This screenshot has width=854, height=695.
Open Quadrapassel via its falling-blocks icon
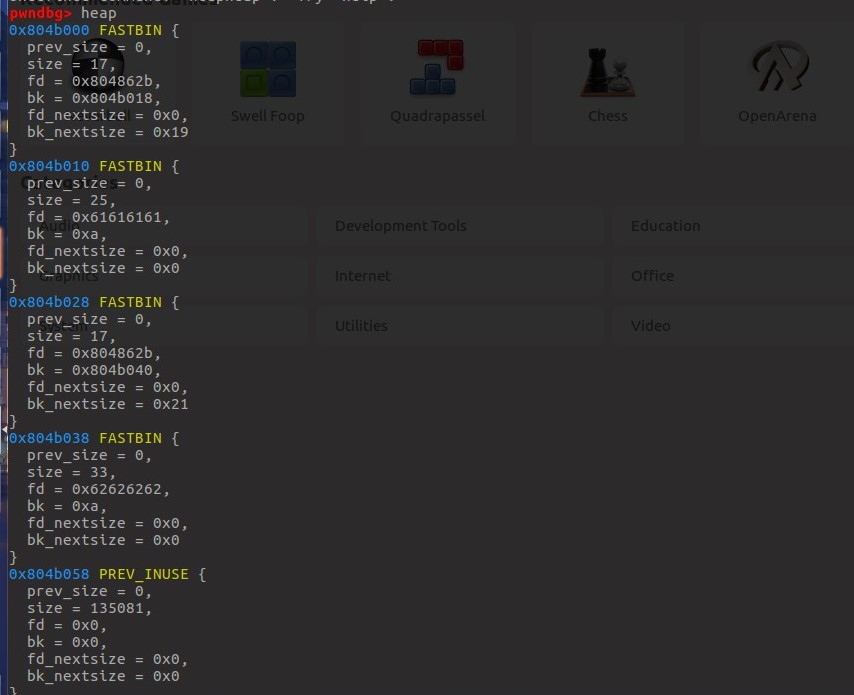click(437, 65)
